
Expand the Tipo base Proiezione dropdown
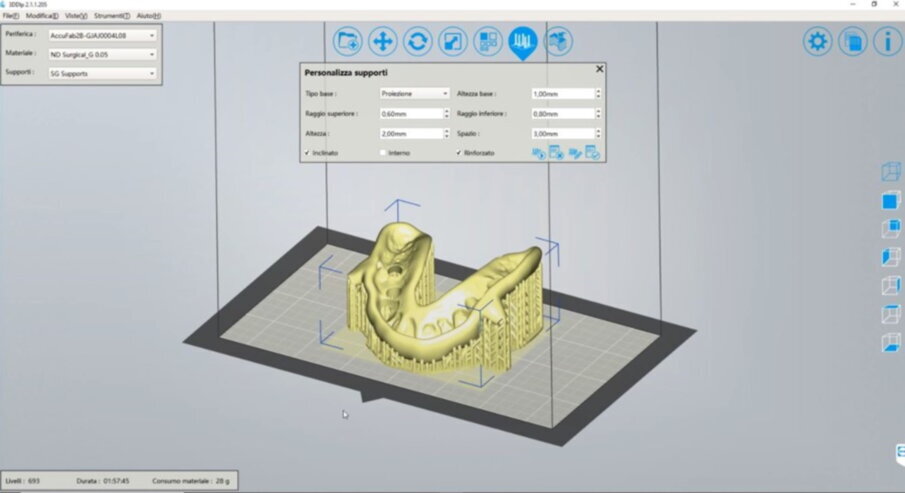click(414, 94)
